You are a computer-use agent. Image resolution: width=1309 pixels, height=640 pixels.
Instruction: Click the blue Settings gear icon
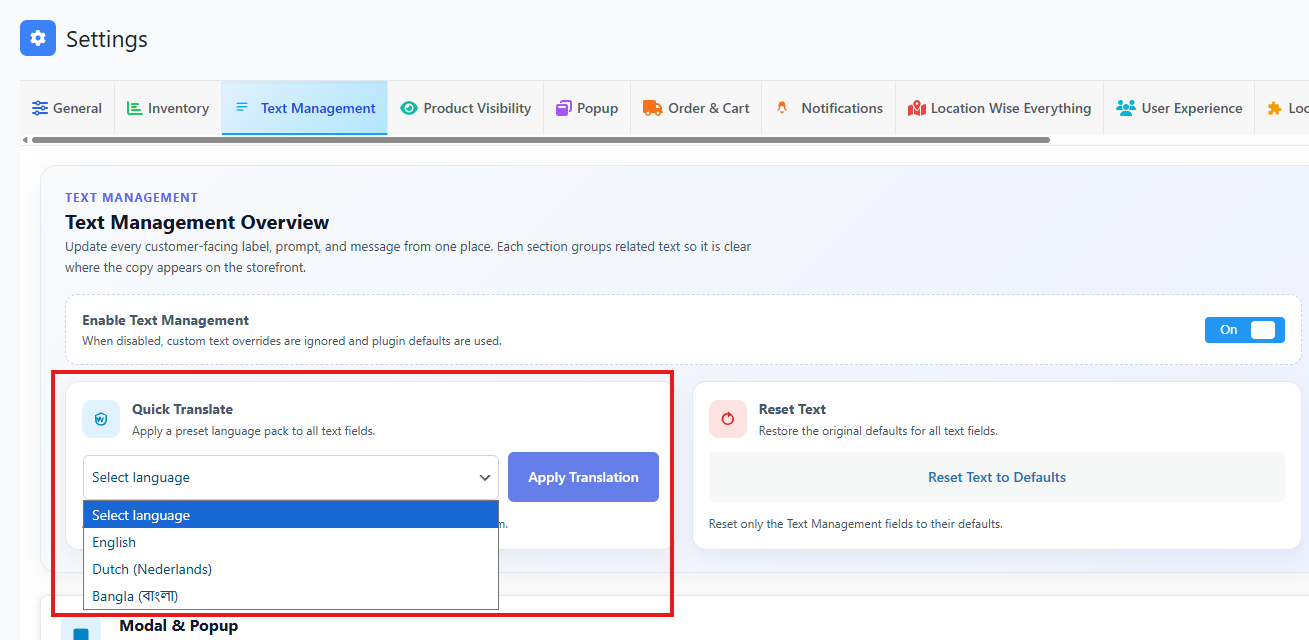pyautogui.click(x=38, y=39)
